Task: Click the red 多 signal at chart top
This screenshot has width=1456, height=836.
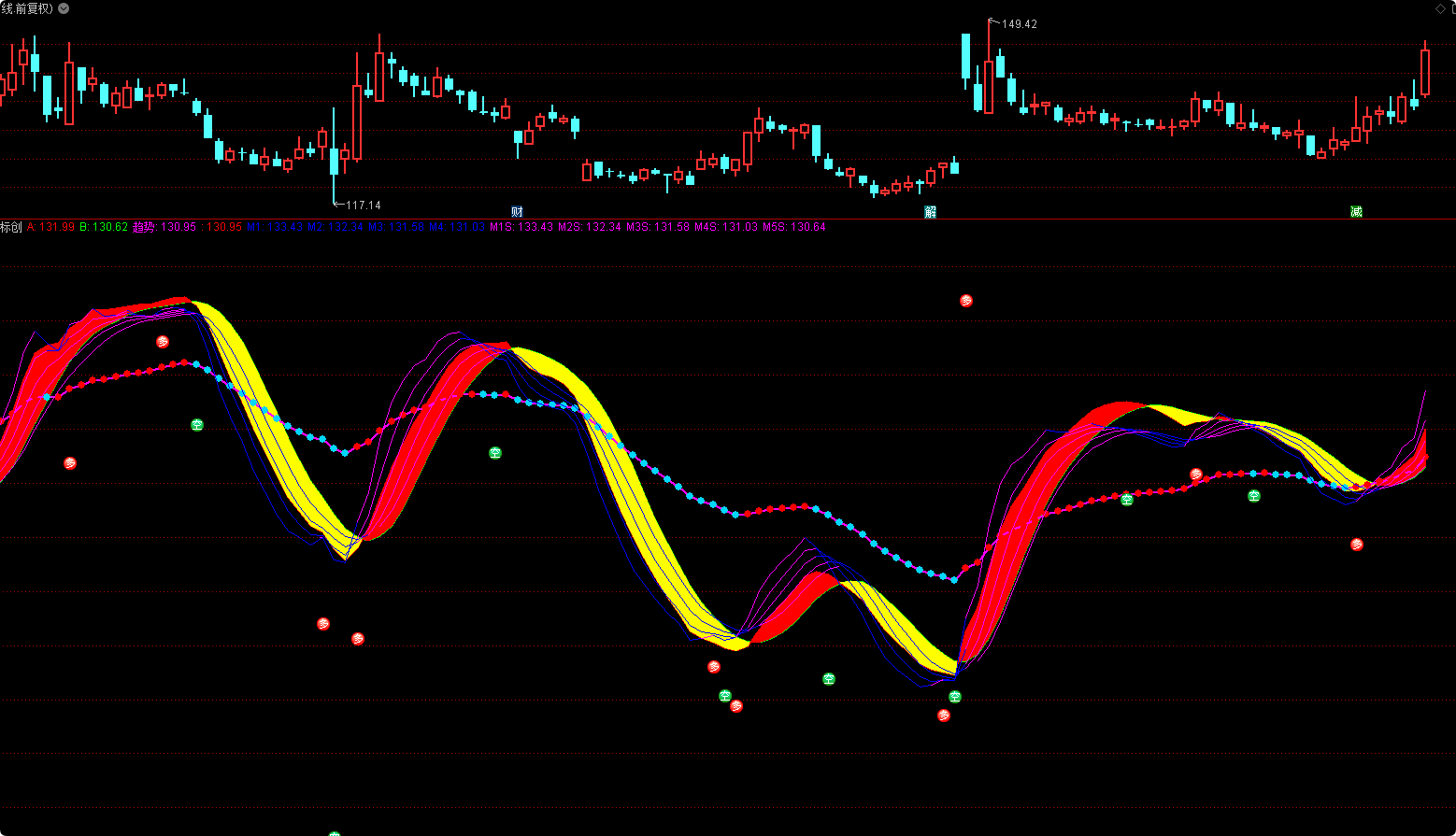Action: [x=966, y=301]
